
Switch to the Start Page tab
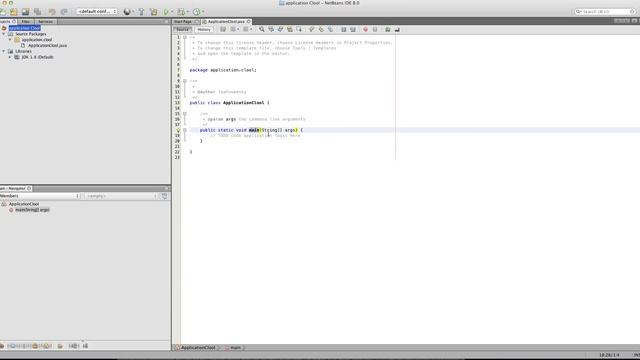click(183, 21)
